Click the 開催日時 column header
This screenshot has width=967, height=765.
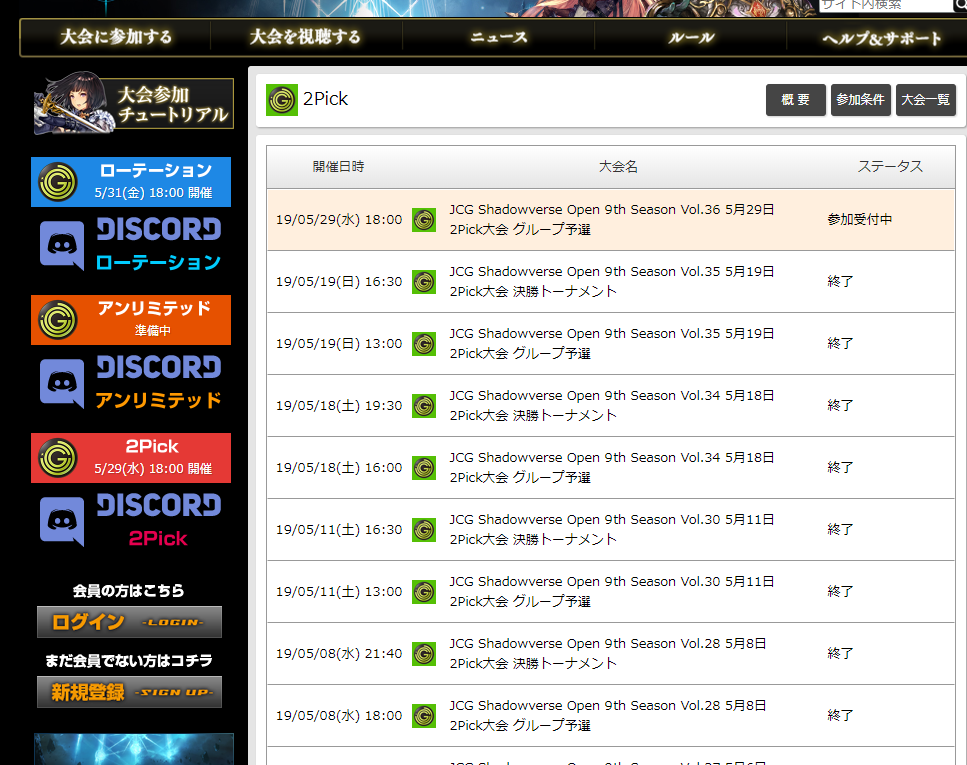[338, 167]
